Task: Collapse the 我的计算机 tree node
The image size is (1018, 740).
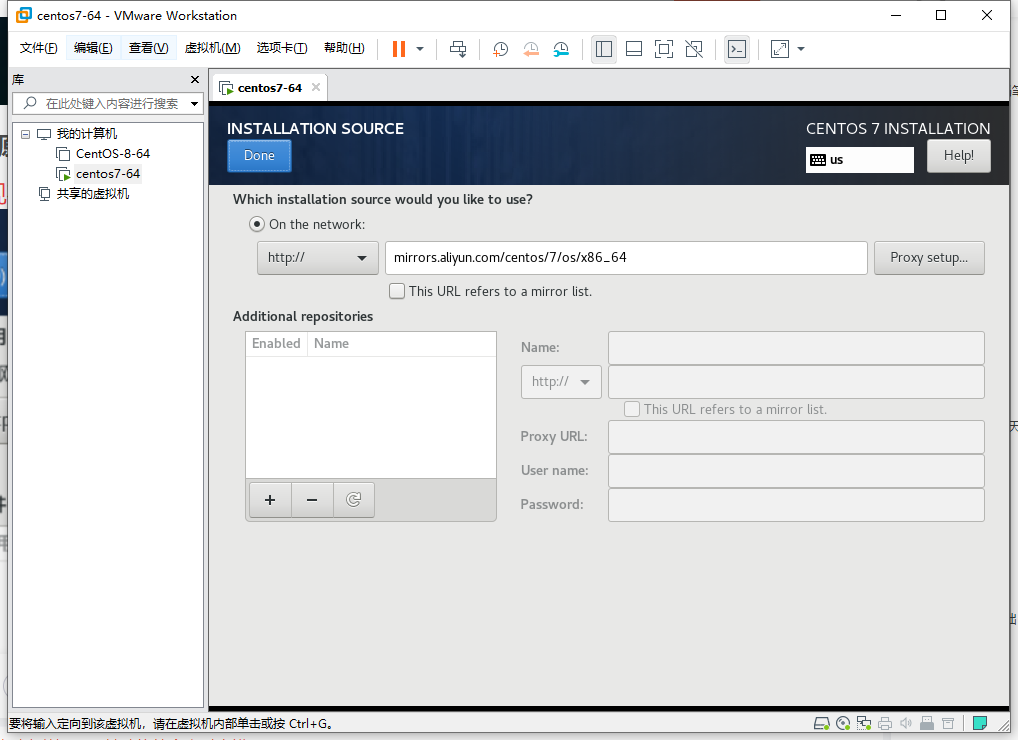Action: tap(25, 133)
